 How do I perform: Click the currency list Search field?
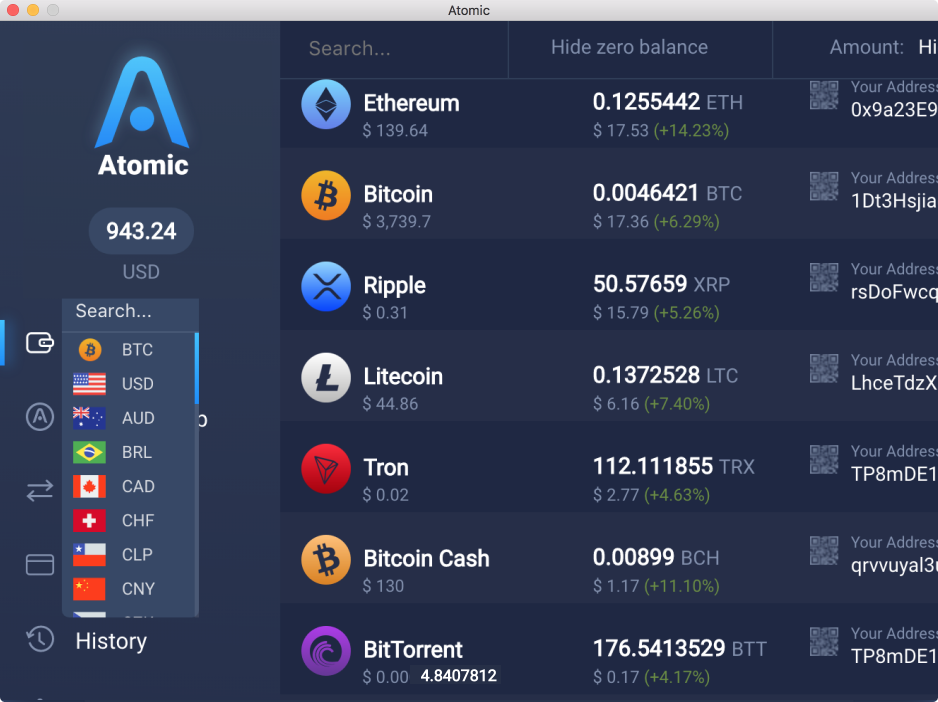point(130,312)
